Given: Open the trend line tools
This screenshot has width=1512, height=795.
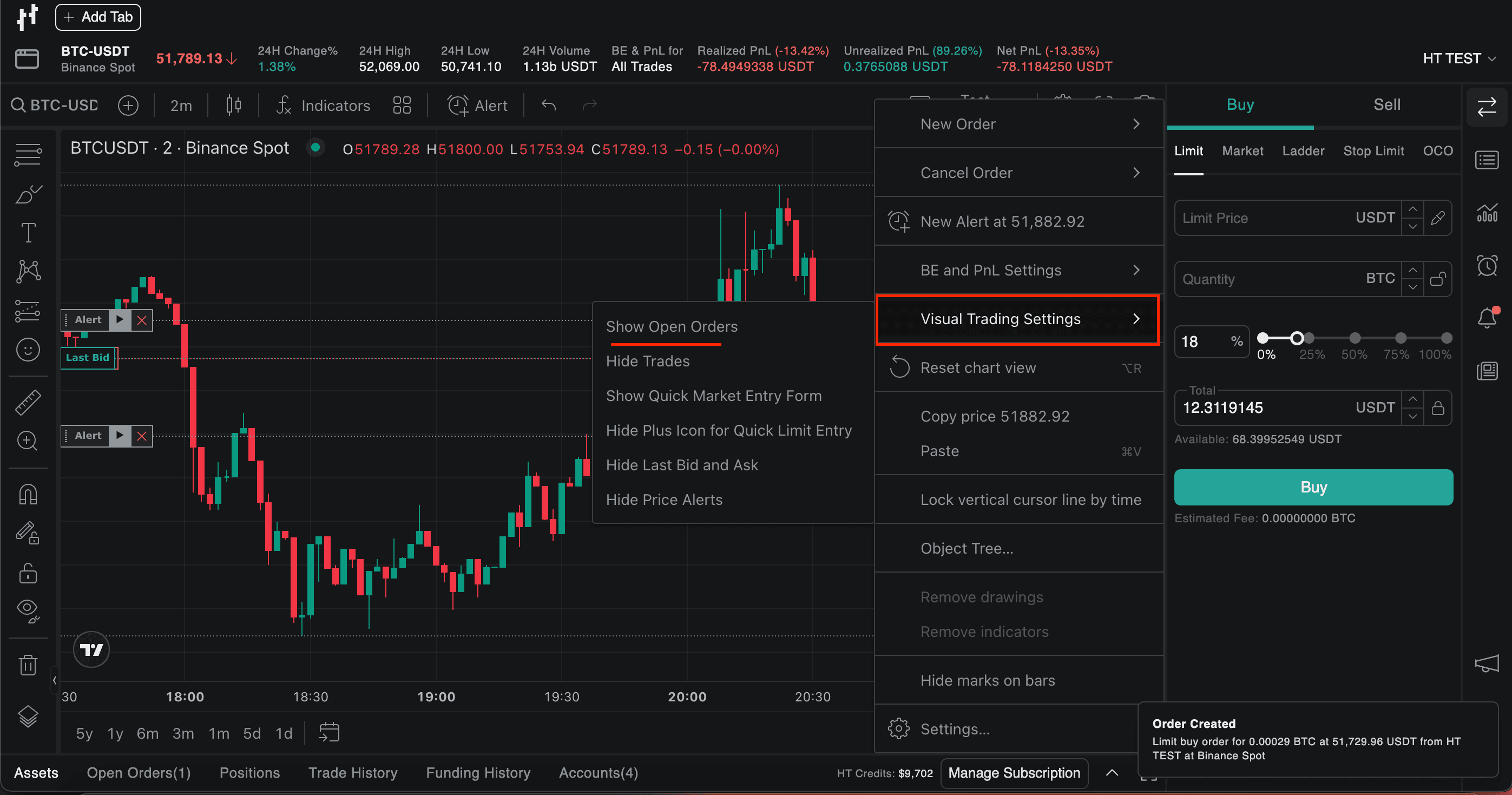Looking at the screenshot, I should tap(28, 155).
